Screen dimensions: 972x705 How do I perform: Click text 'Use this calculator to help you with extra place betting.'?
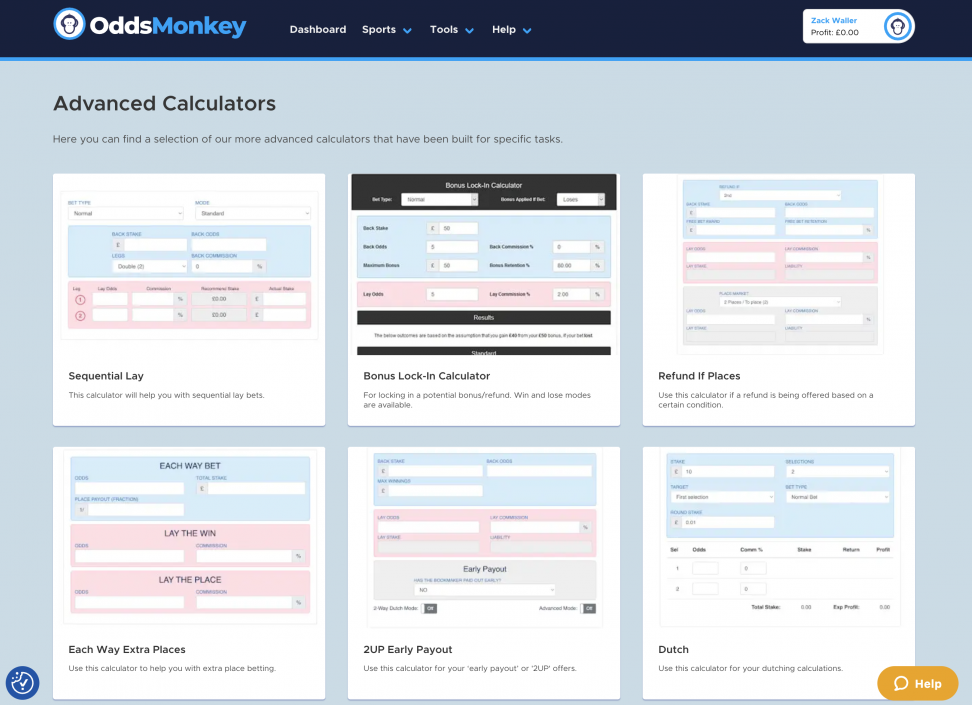[172, 668]
